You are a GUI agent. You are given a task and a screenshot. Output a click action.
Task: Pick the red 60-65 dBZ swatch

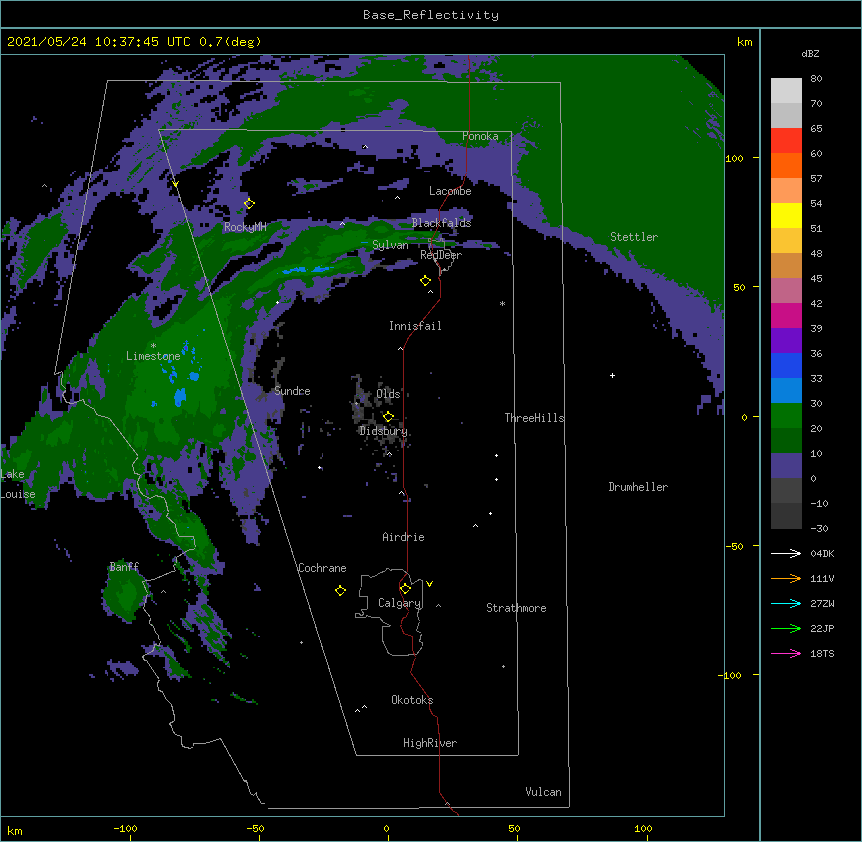click(786, 141)
